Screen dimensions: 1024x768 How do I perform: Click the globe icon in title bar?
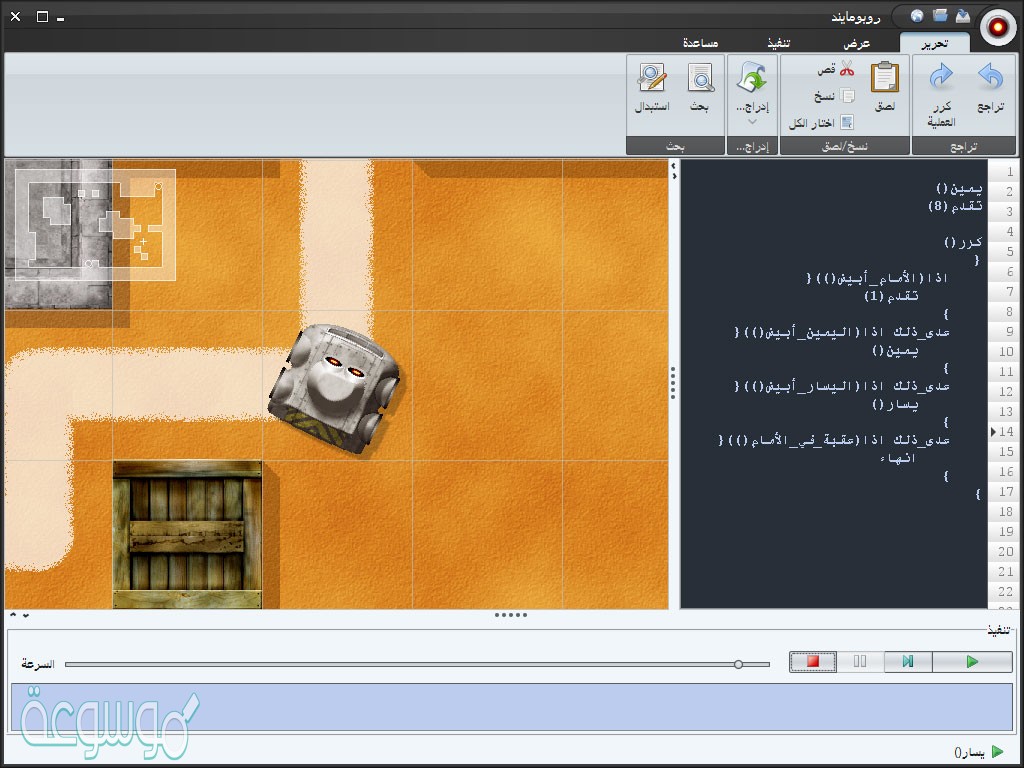pos(917,16)
